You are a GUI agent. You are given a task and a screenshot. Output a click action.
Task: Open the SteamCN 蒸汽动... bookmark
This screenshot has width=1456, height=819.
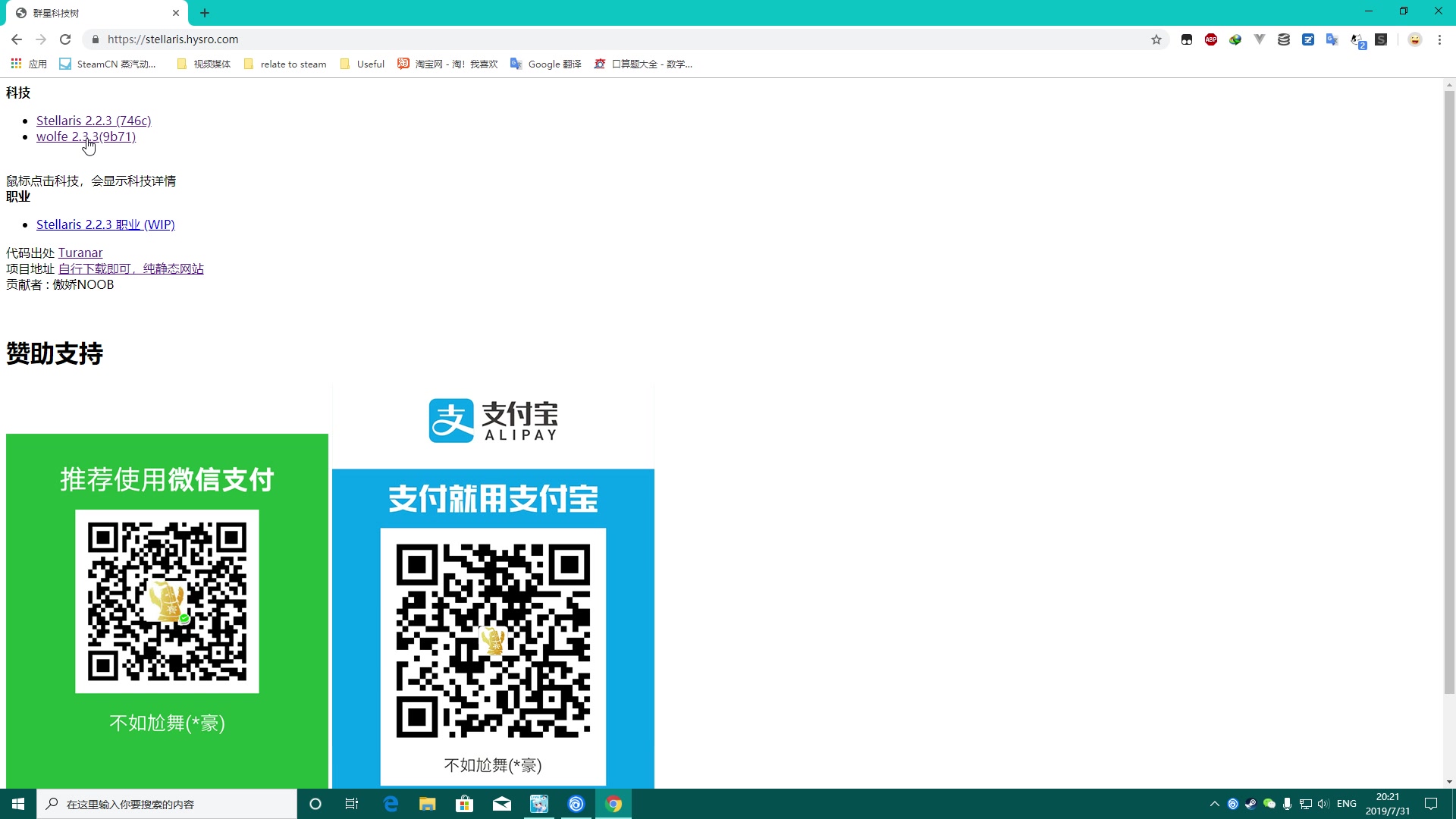108,64
